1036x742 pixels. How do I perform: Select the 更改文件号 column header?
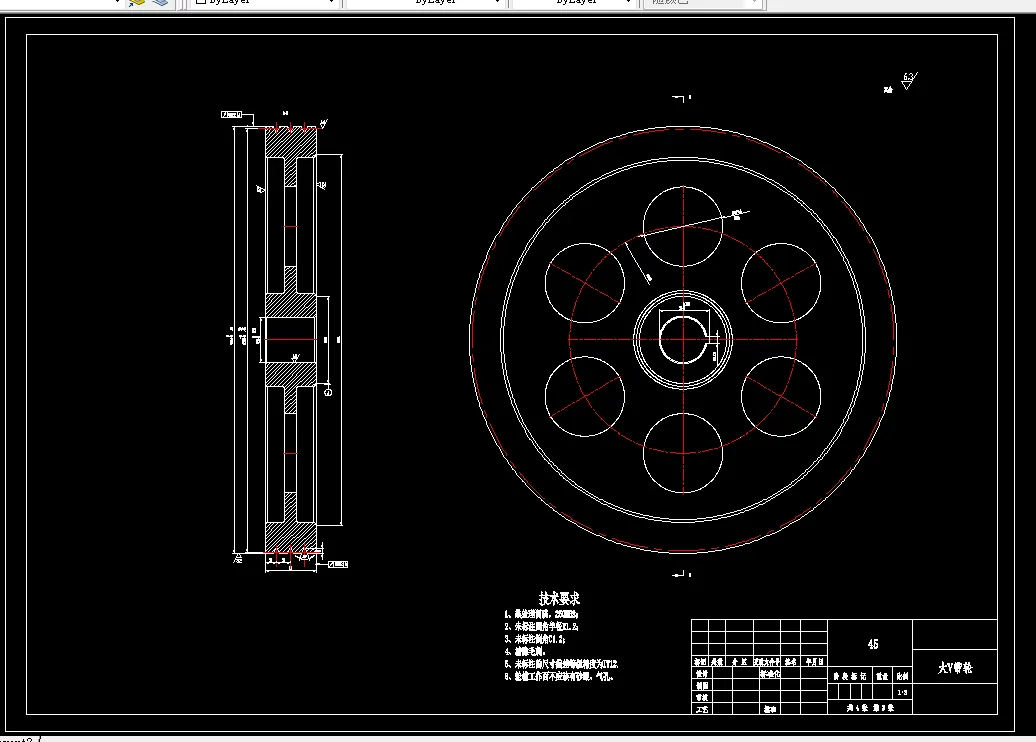tap(767, 661)
